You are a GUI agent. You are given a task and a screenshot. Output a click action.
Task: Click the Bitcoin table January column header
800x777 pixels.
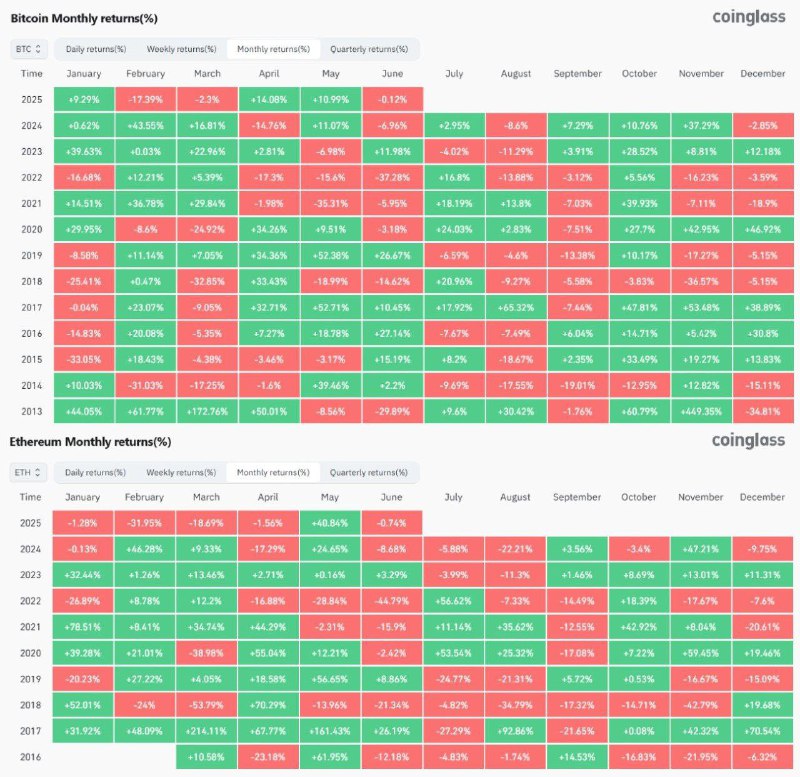[84, 73]
